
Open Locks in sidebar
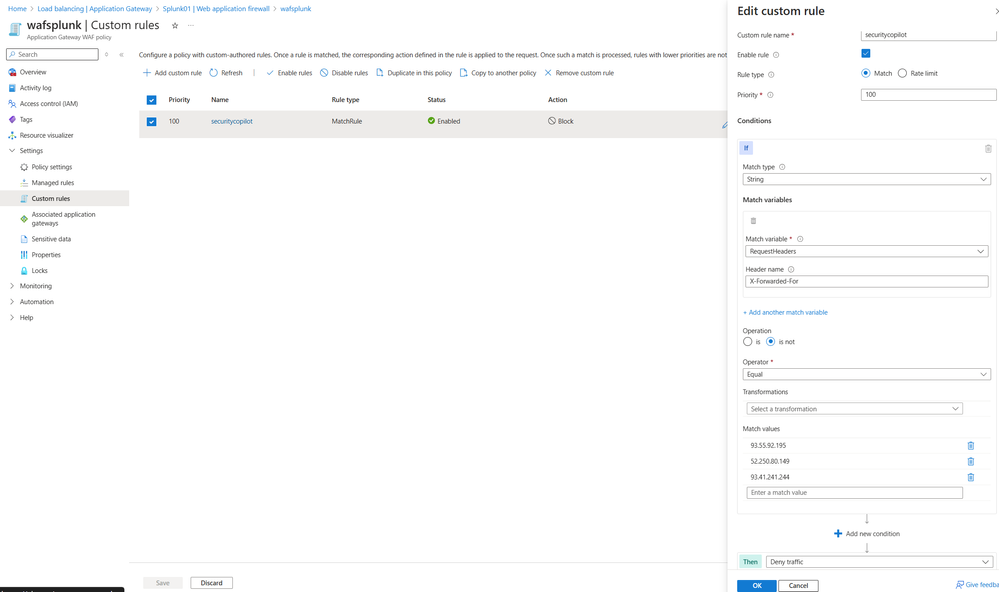click(40, 270)
